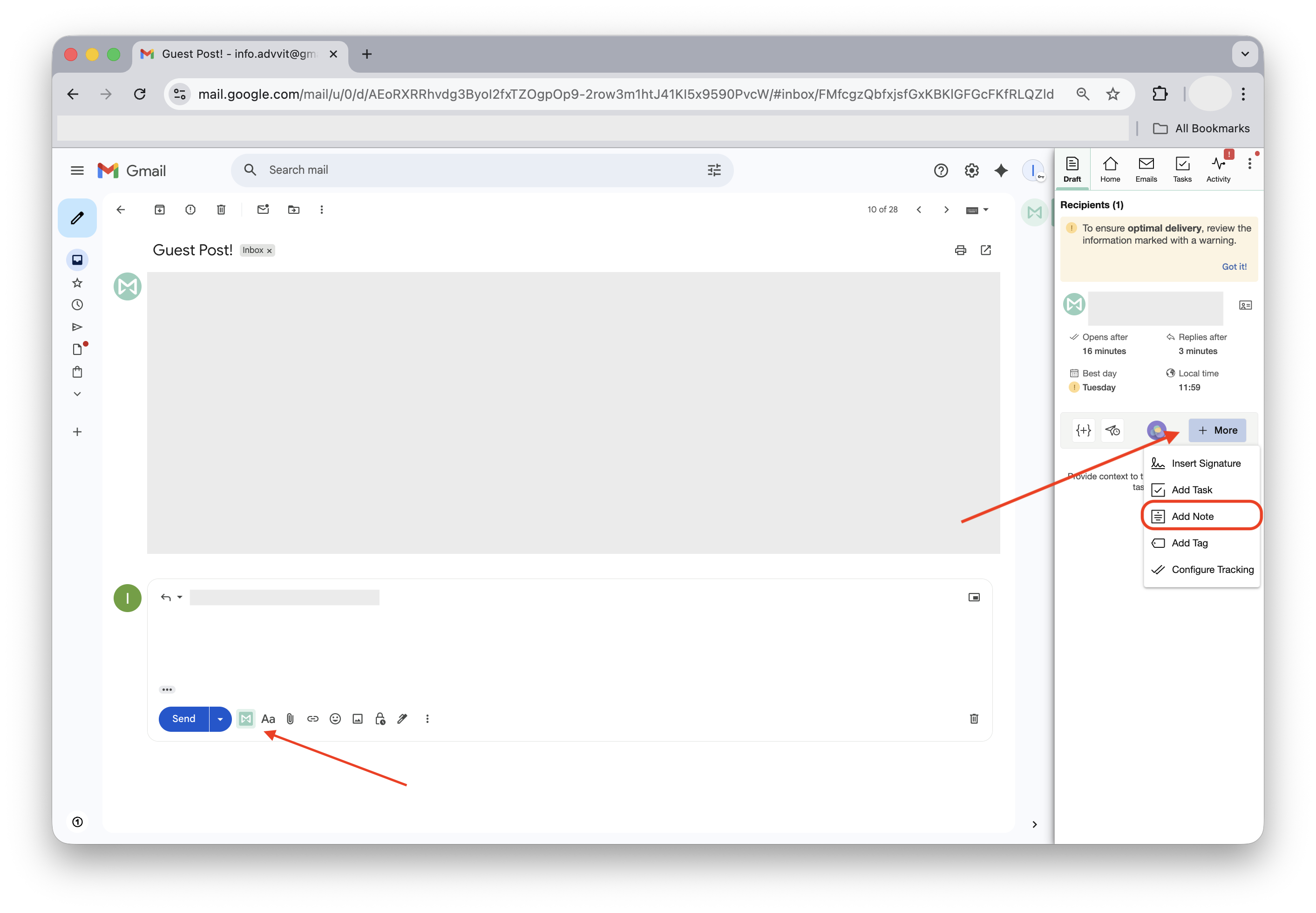Dismiss the warning with Got it!

(1234, 266)
